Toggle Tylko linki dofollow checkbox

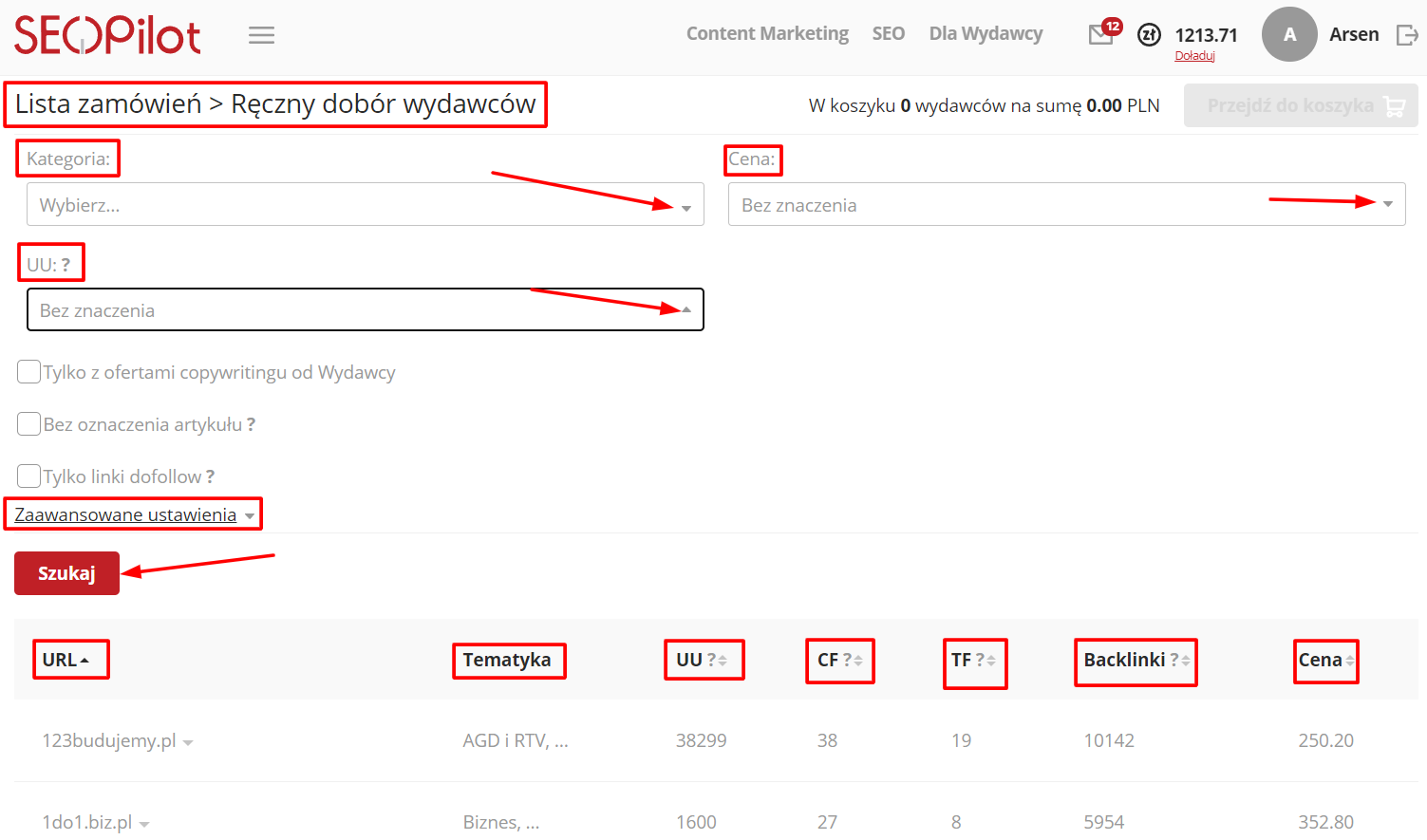point(29,476)
